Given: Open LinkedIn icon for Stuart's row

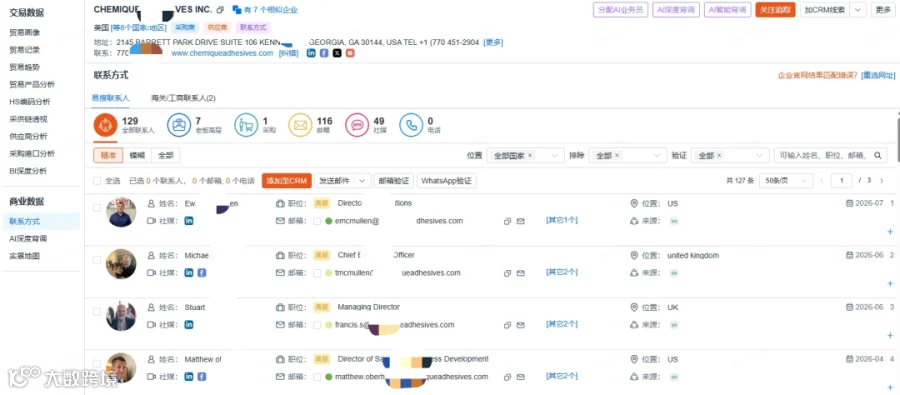Looking at the screenshot, I should (x=189, y=324).
